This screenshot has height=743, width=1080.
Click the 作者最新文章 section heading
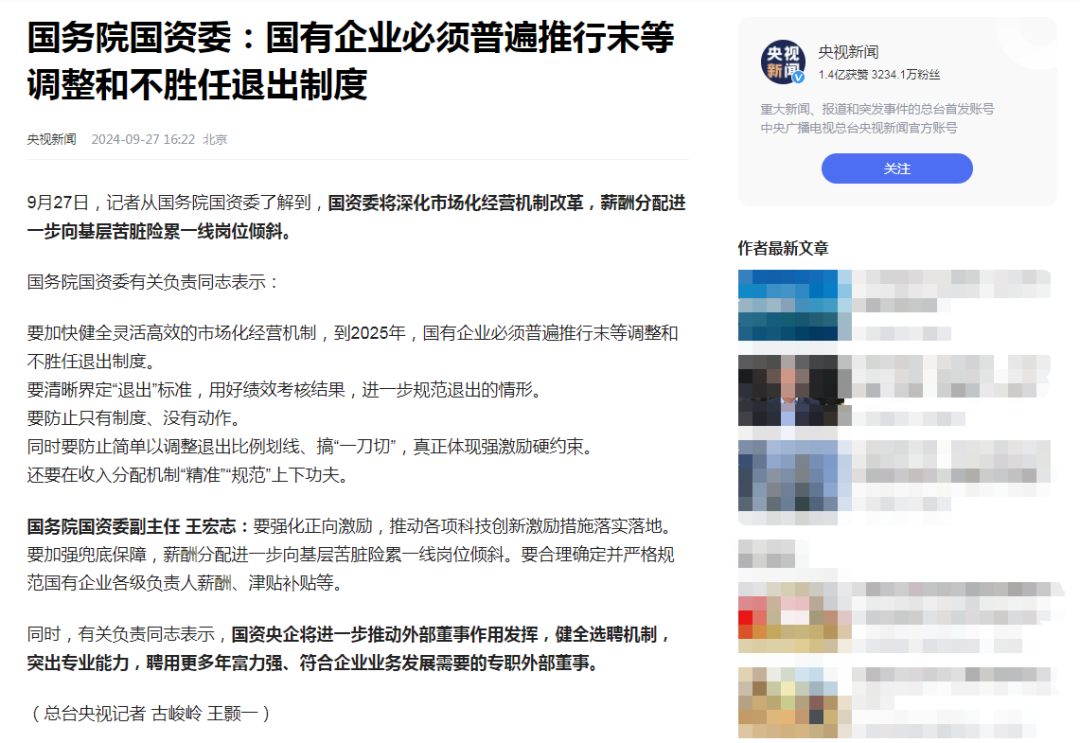click(x=783, y=248)
